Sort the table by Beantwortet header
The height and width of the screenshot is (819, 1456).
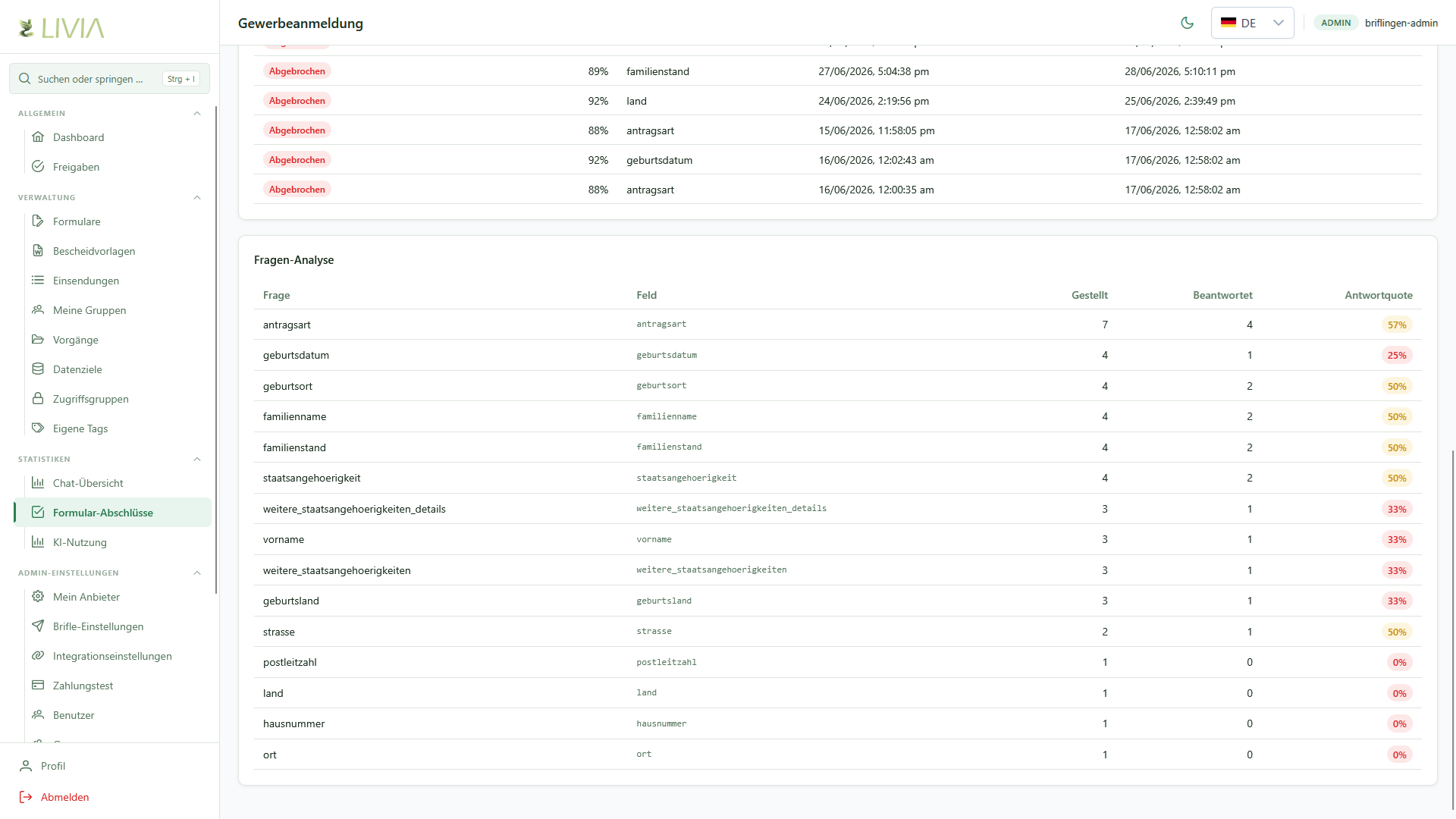1222,295
